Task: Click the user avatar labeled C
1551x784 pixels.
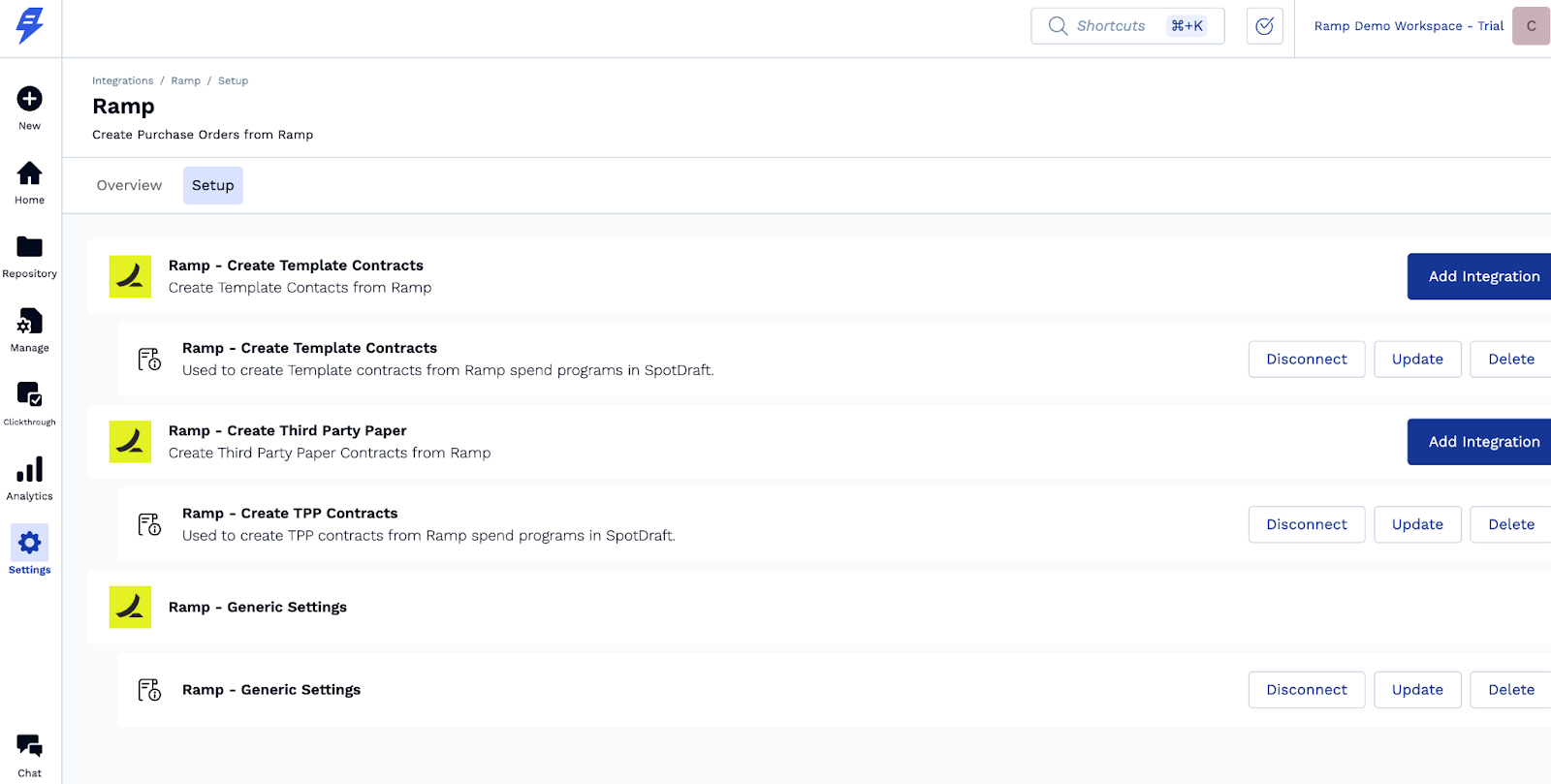Action: tap(1531, 26)
